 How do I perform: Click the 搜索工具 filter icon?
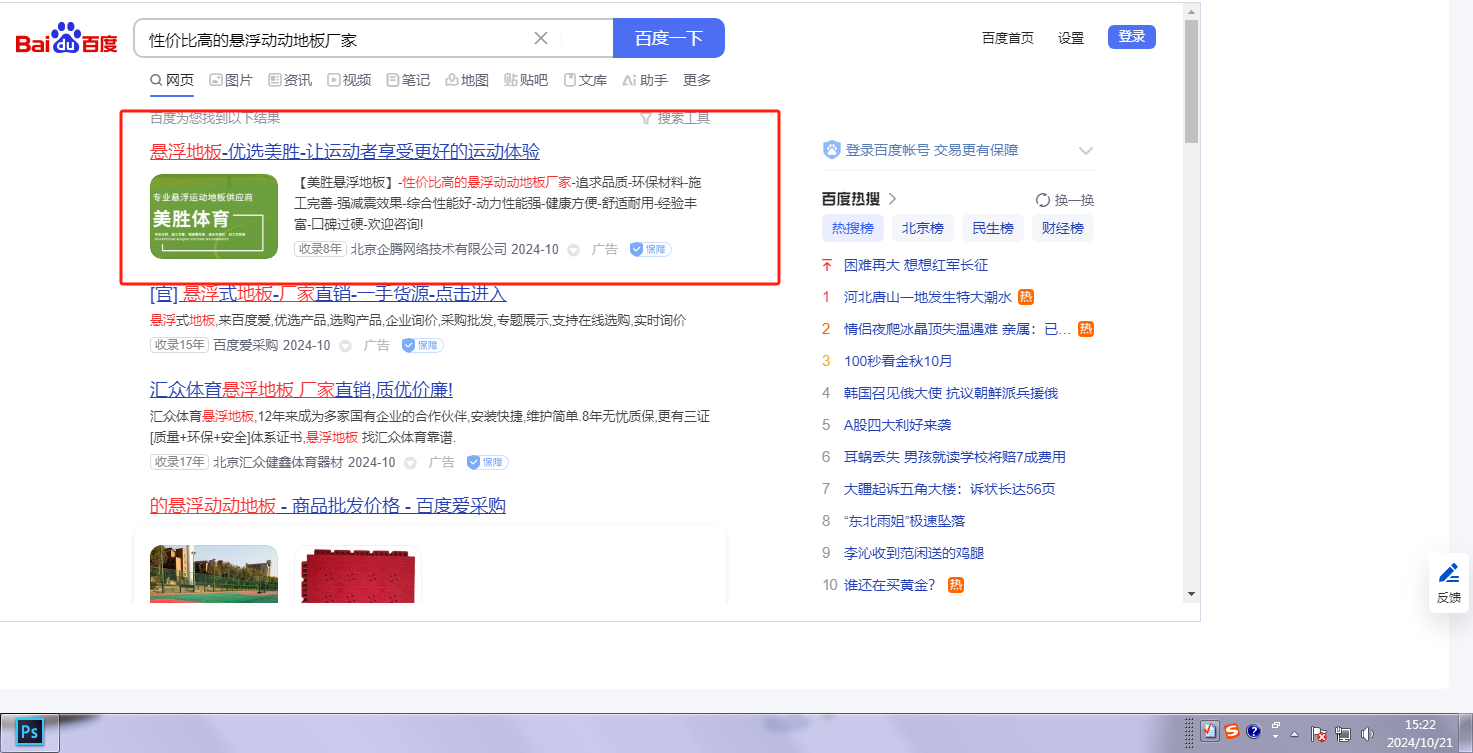coord(646,118)
